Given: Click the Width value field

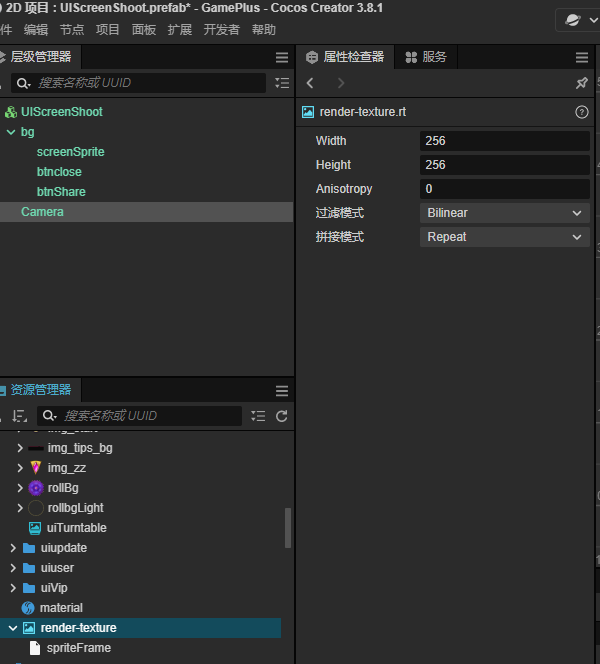Looking at the screenshot, I should click(x=505, y=141).
